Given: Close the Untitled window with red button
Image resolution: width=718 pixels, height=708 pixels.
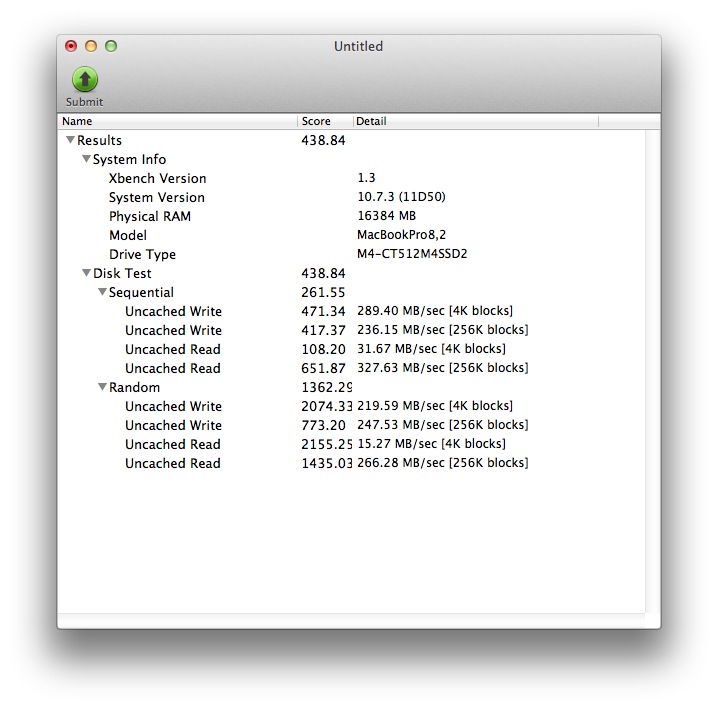Looking at the screenshot, I should point(71,46).
